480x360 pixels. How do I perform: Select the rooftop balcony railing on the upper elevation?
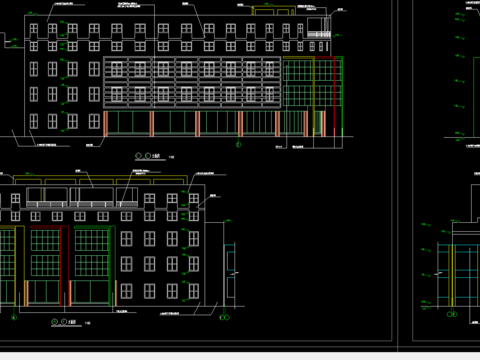pyautogui.click(x=319, y=34)
